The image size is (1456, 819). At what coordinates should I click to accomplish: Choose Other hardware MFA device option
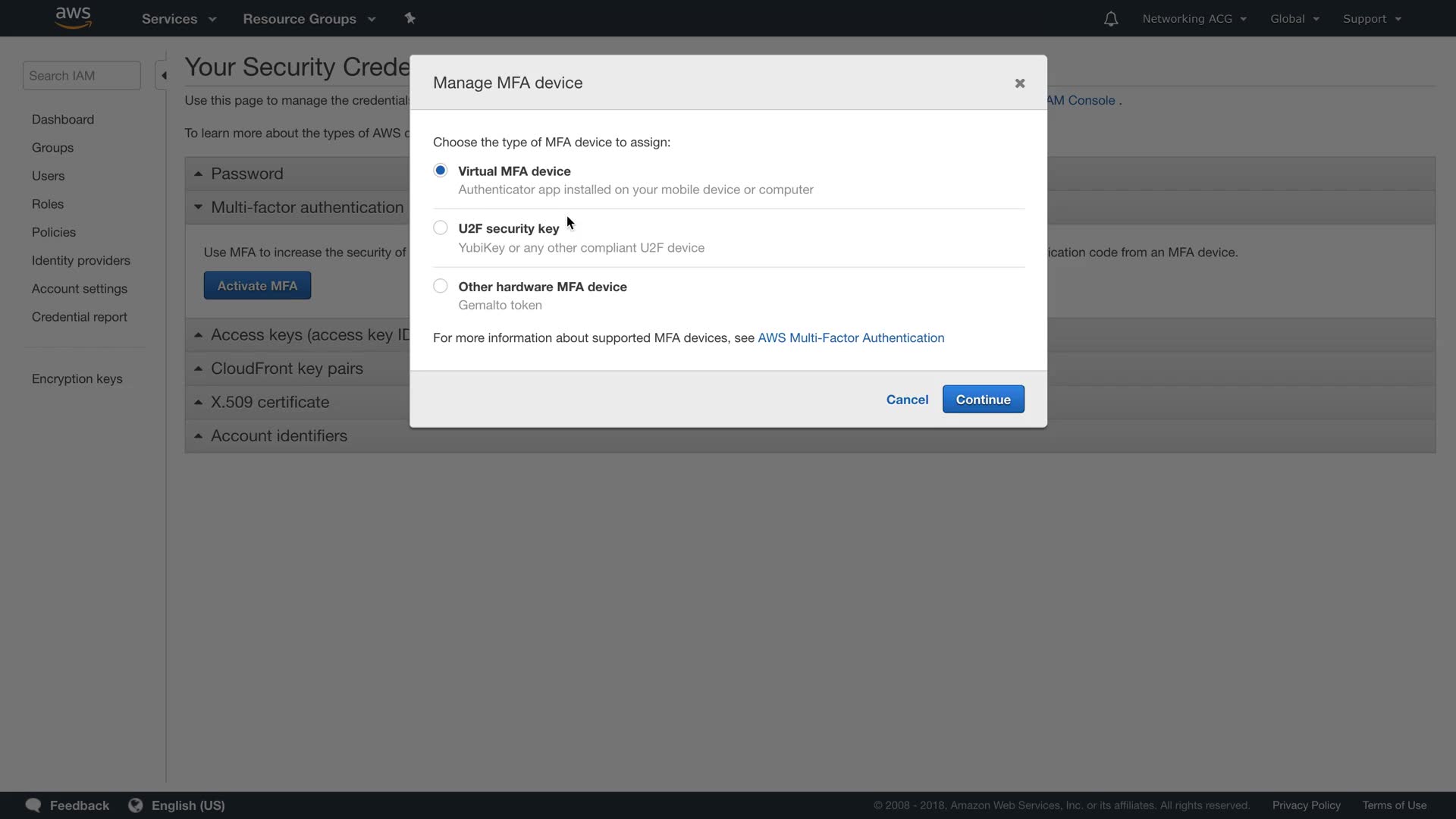440,287
